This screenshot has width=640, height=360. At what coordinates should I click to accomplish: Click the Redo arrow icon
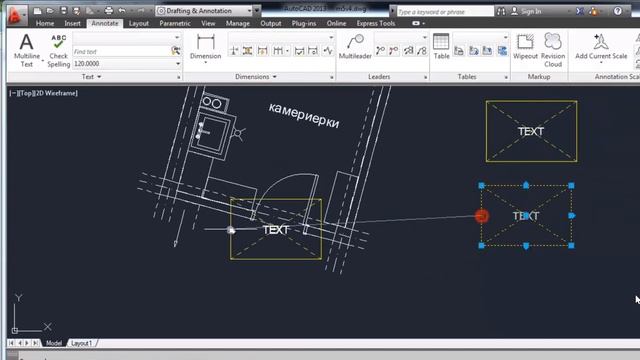[141, 11]
